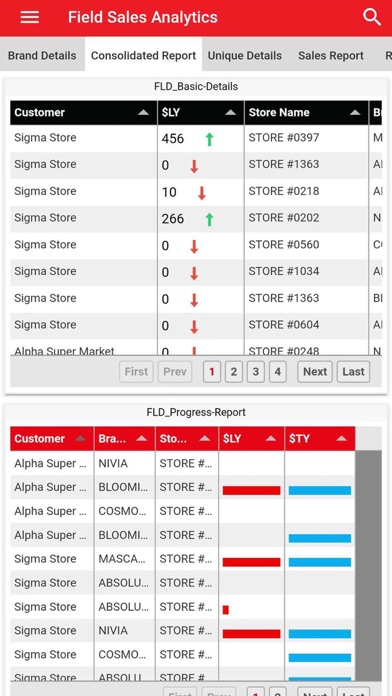
Task: Click red down arrow in STORE #1034 row
Action: point(194,273)
